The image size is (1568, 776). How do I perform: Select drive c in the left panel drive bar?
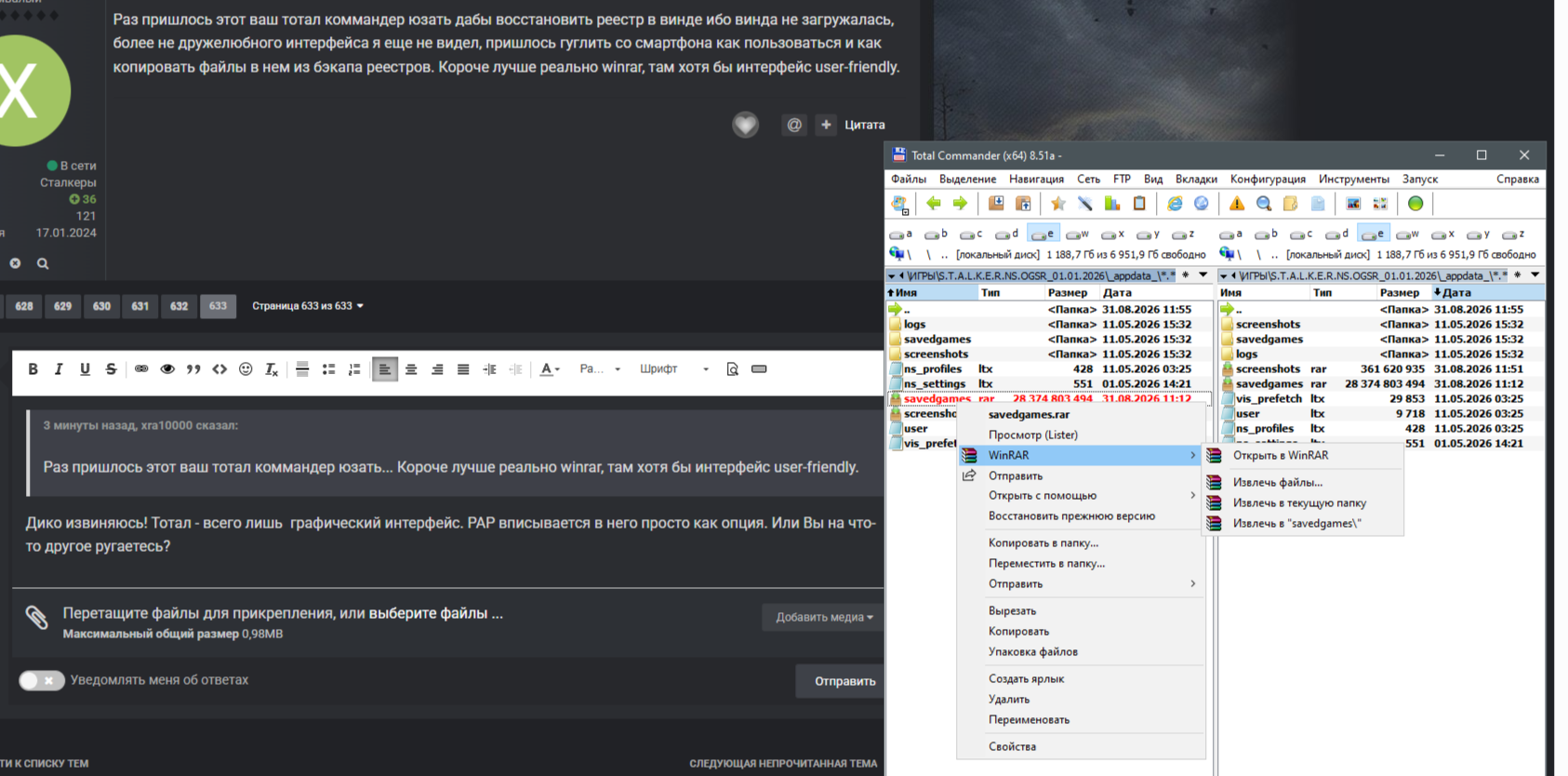[972, 234]
